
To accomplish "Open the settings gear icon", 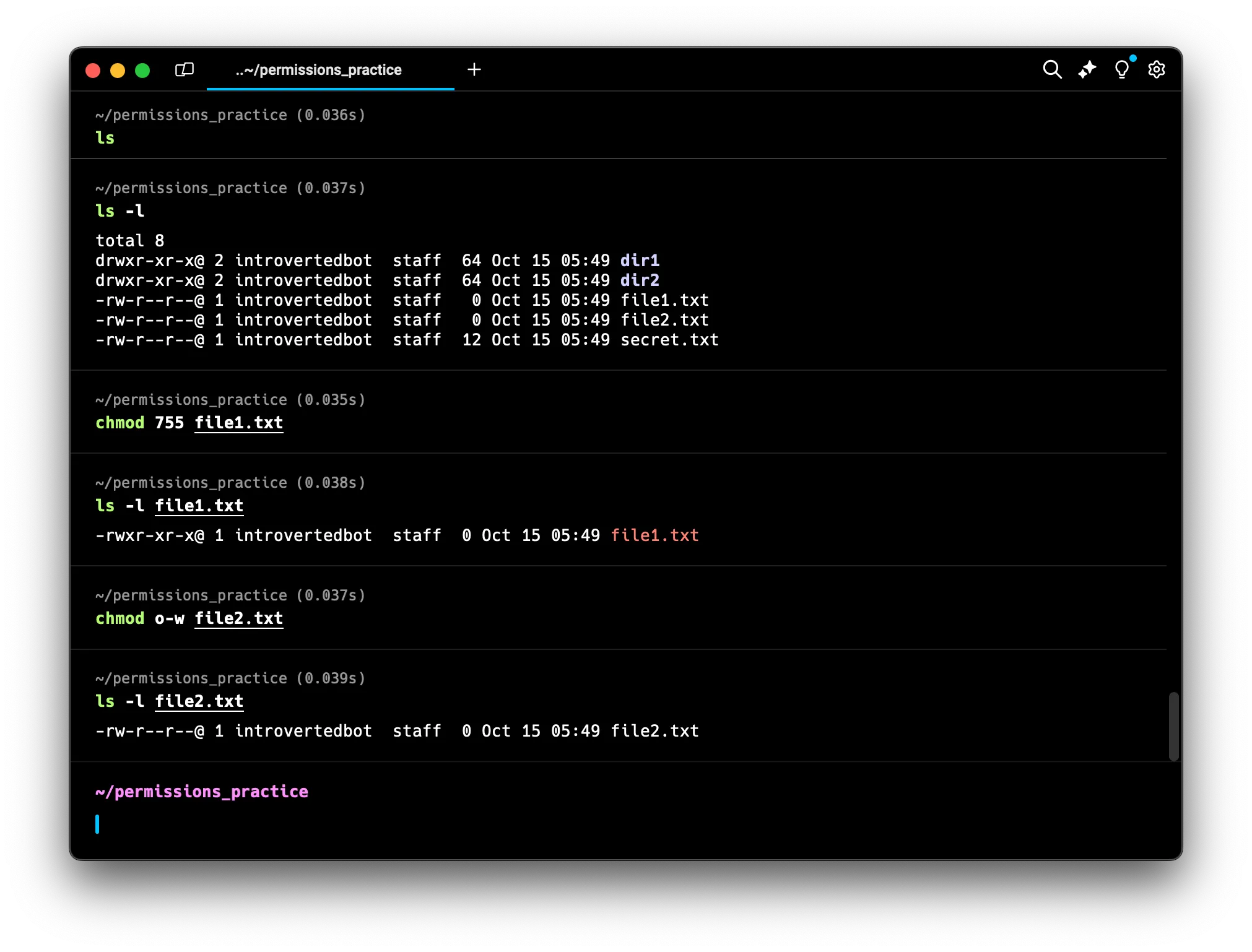I will coord(1156,69).
